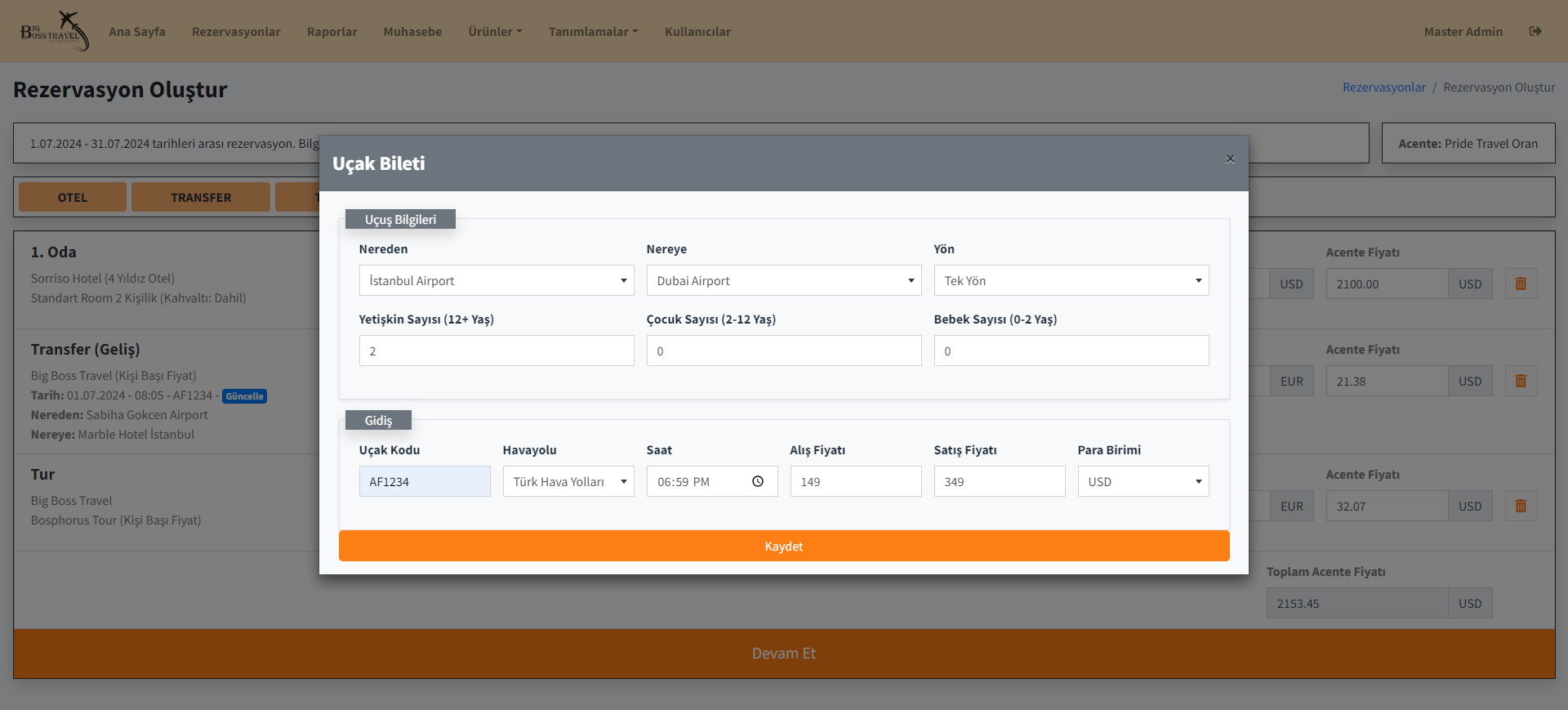Open the Nereden dropdown showing İstanbul Airport
The image size is (1568, 710).
click(497, 280)
